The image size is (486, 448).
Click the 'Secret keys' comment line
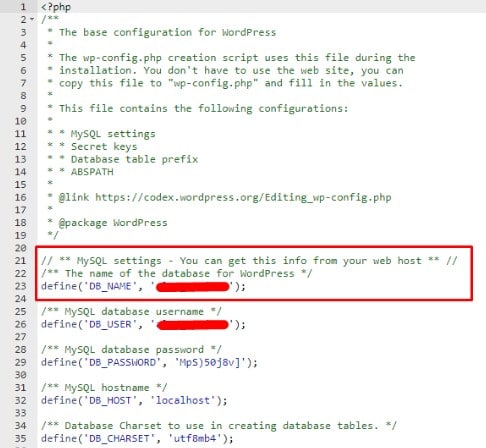pos(104,147)
